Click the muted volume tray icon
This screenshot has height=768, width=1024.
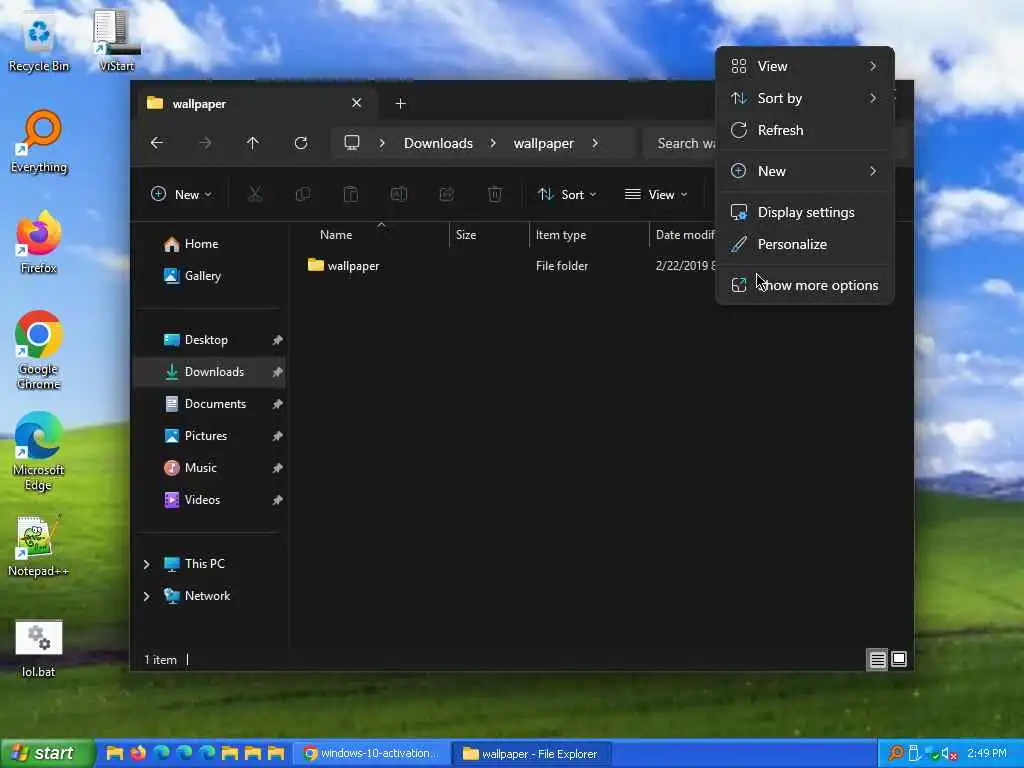pyautogui.click(x=949, y=754)
